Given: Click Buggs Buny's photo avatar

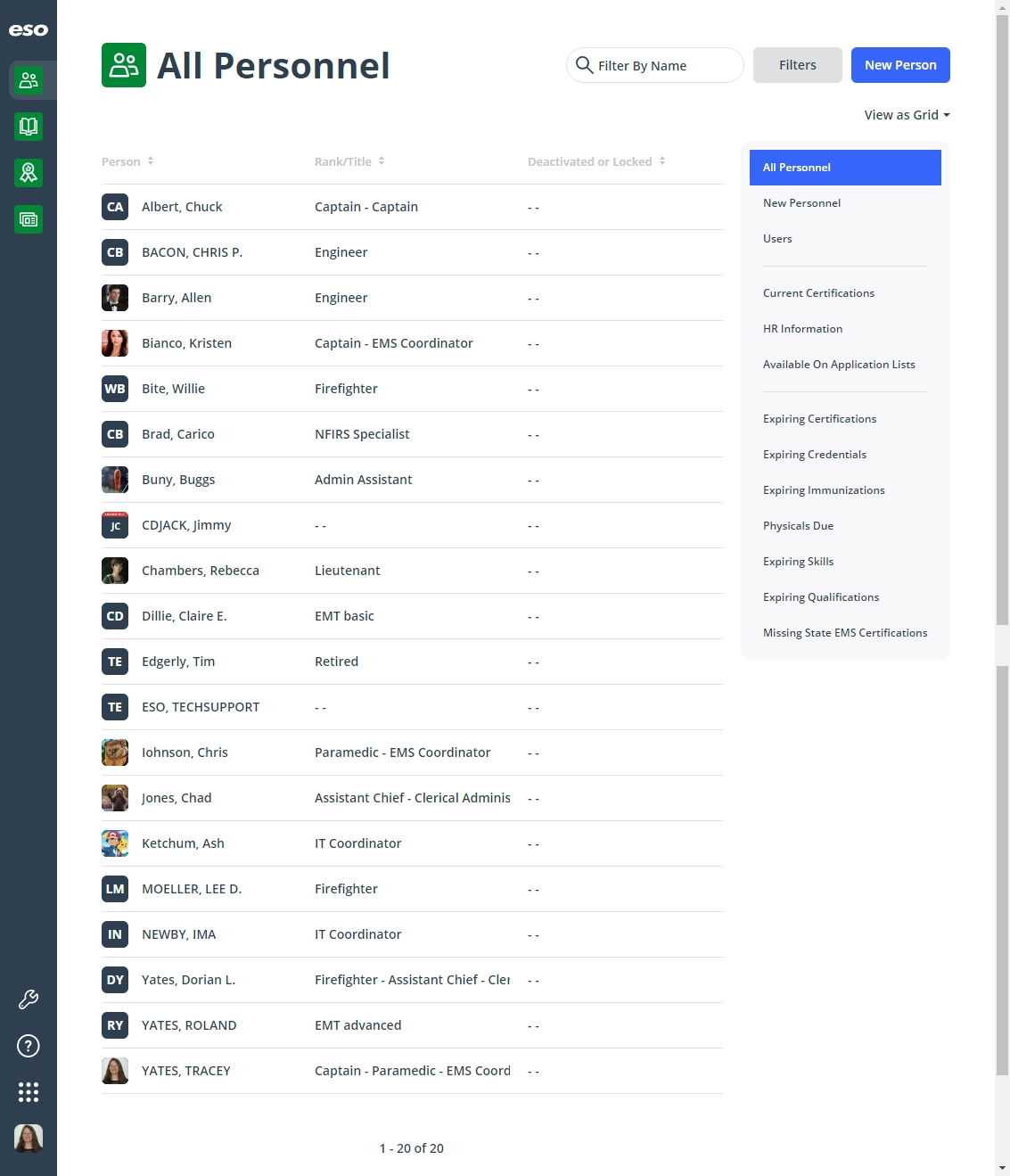Looking at the screenshot, I should click(115, 480).
